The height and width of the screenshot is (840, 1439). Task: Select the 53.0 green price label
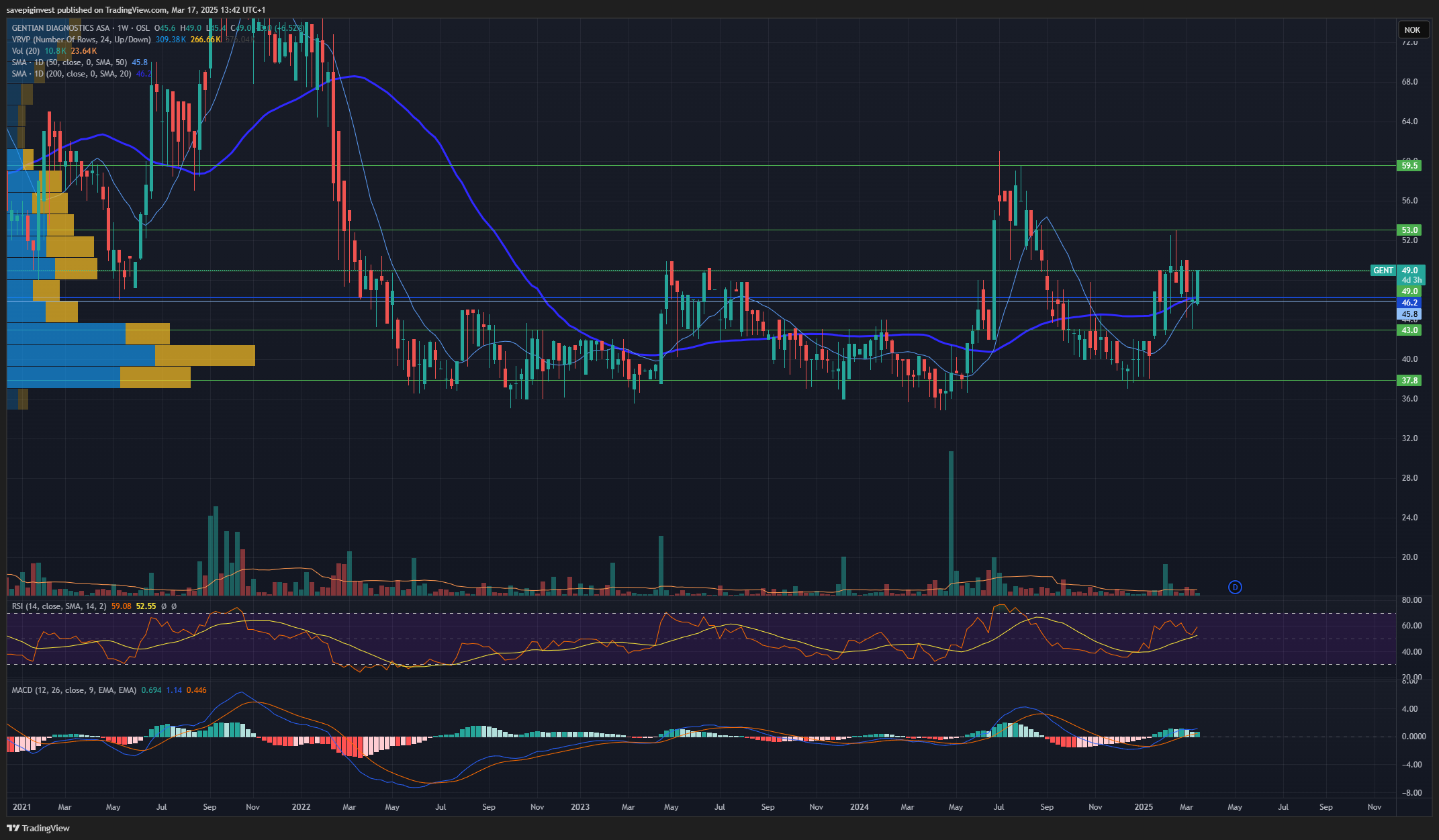[x=1409, y=230]
